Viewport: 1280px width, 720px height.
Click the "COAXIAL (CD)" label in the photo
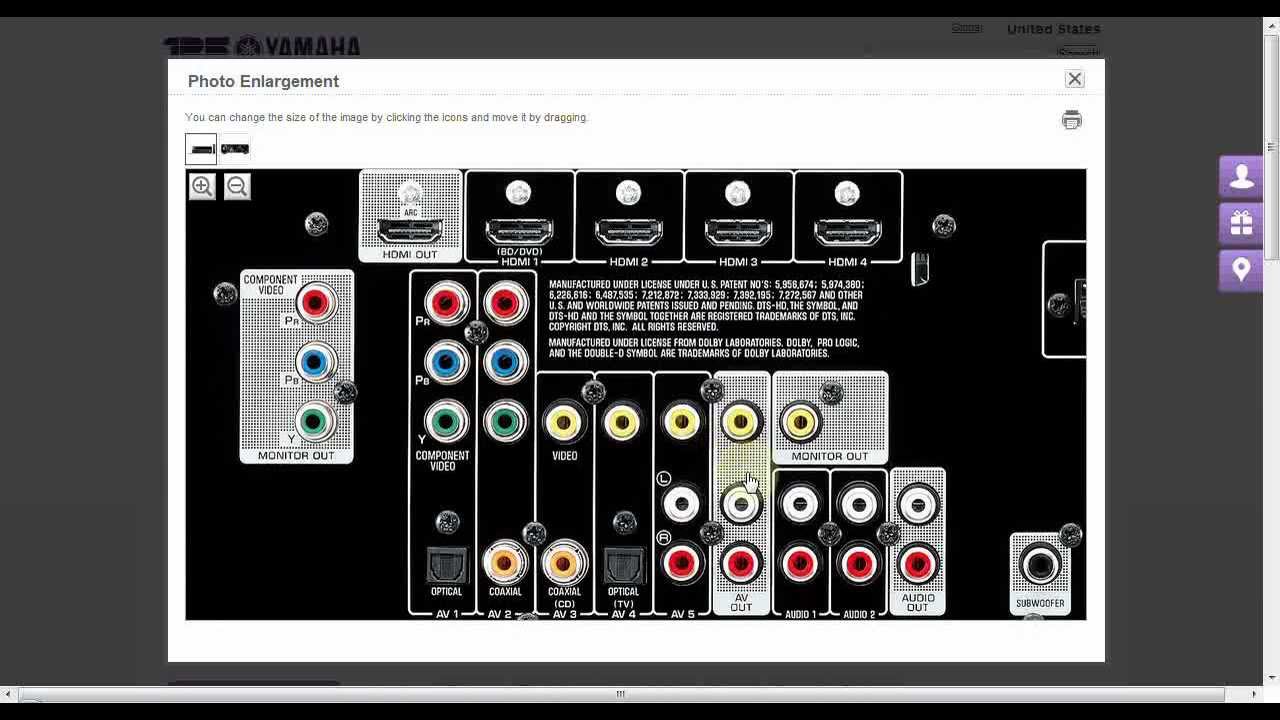point(564,597)
